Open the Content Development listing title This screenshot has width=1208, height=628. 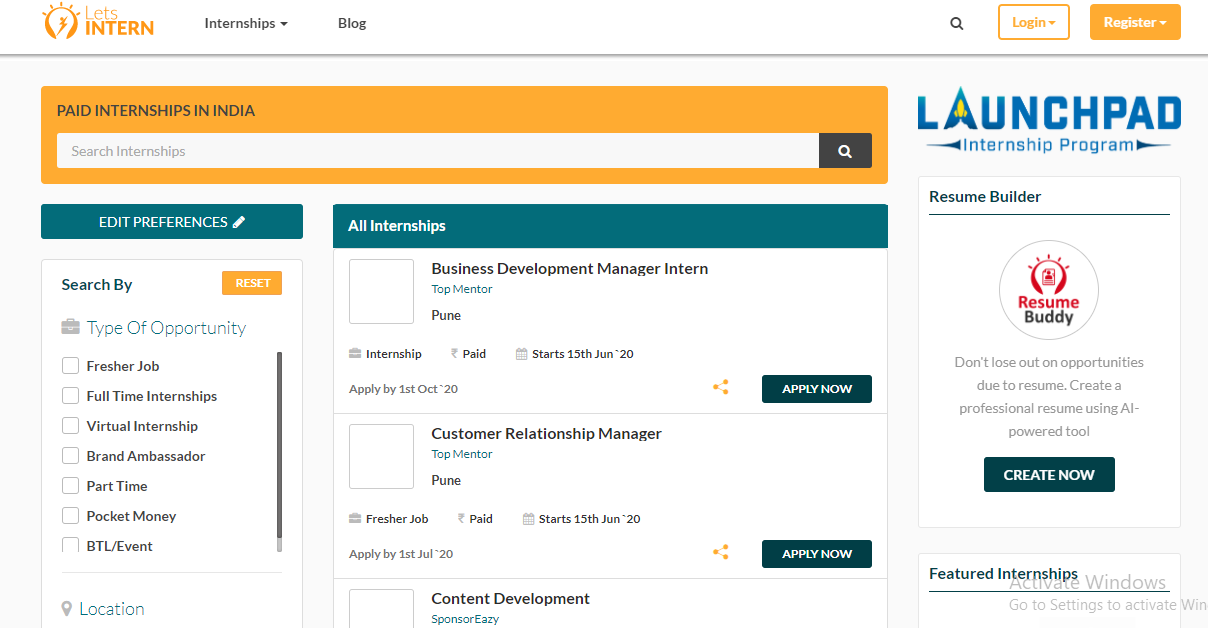click(511, 598)
